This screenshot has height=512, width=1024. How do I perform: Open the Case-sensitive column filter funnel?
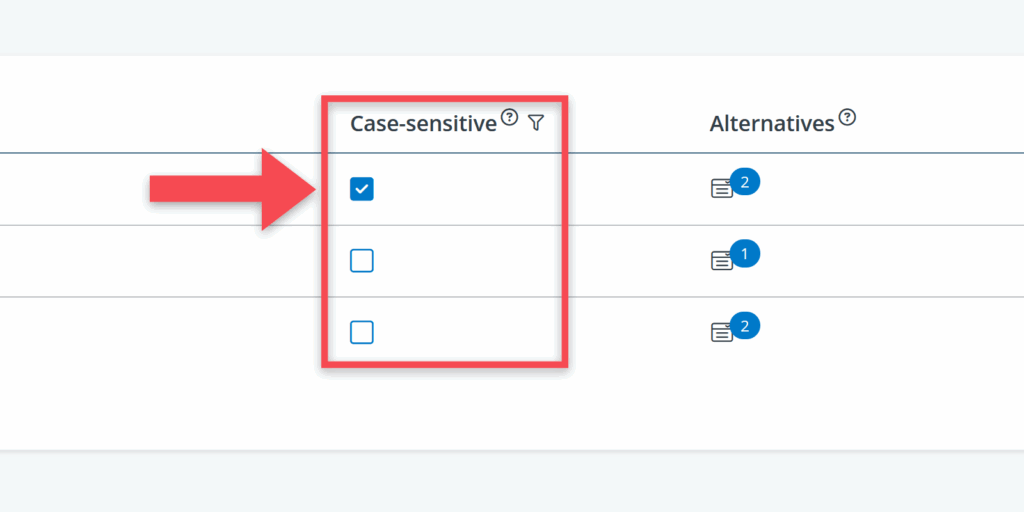(536, 122)
